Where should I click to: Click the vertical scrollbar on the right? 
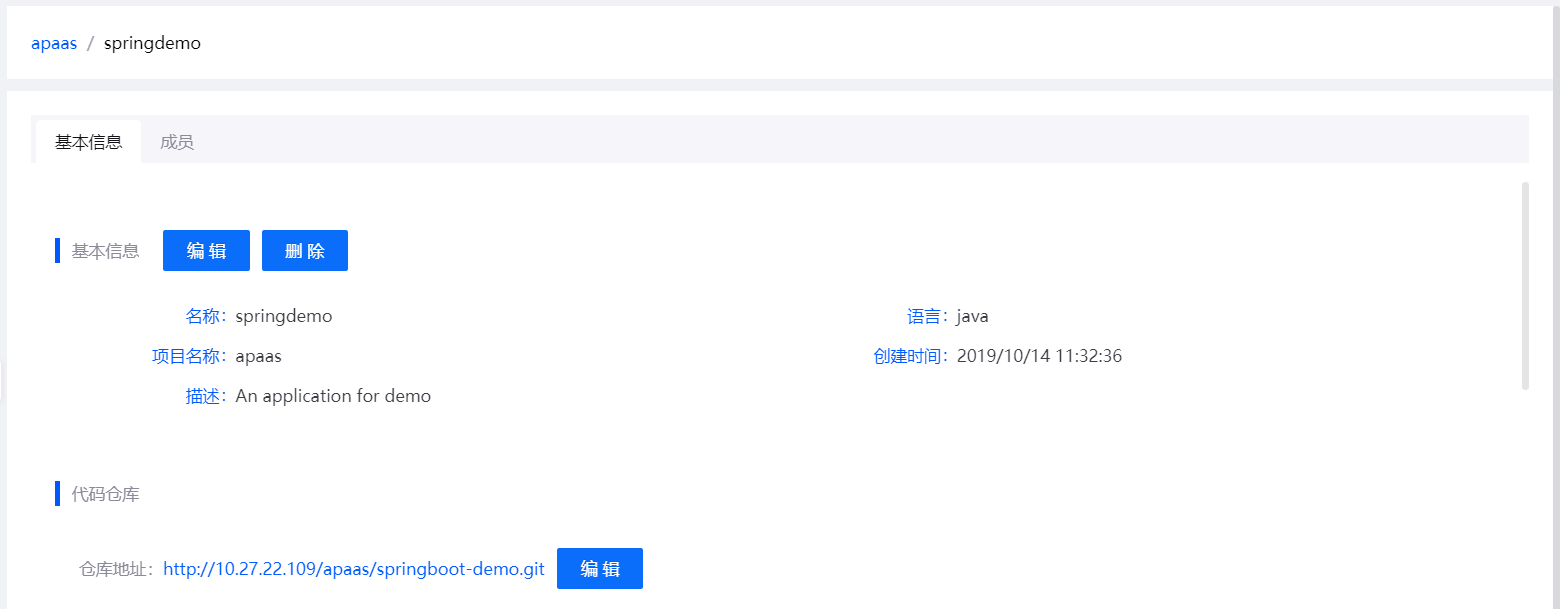(x=1524, y=286)
